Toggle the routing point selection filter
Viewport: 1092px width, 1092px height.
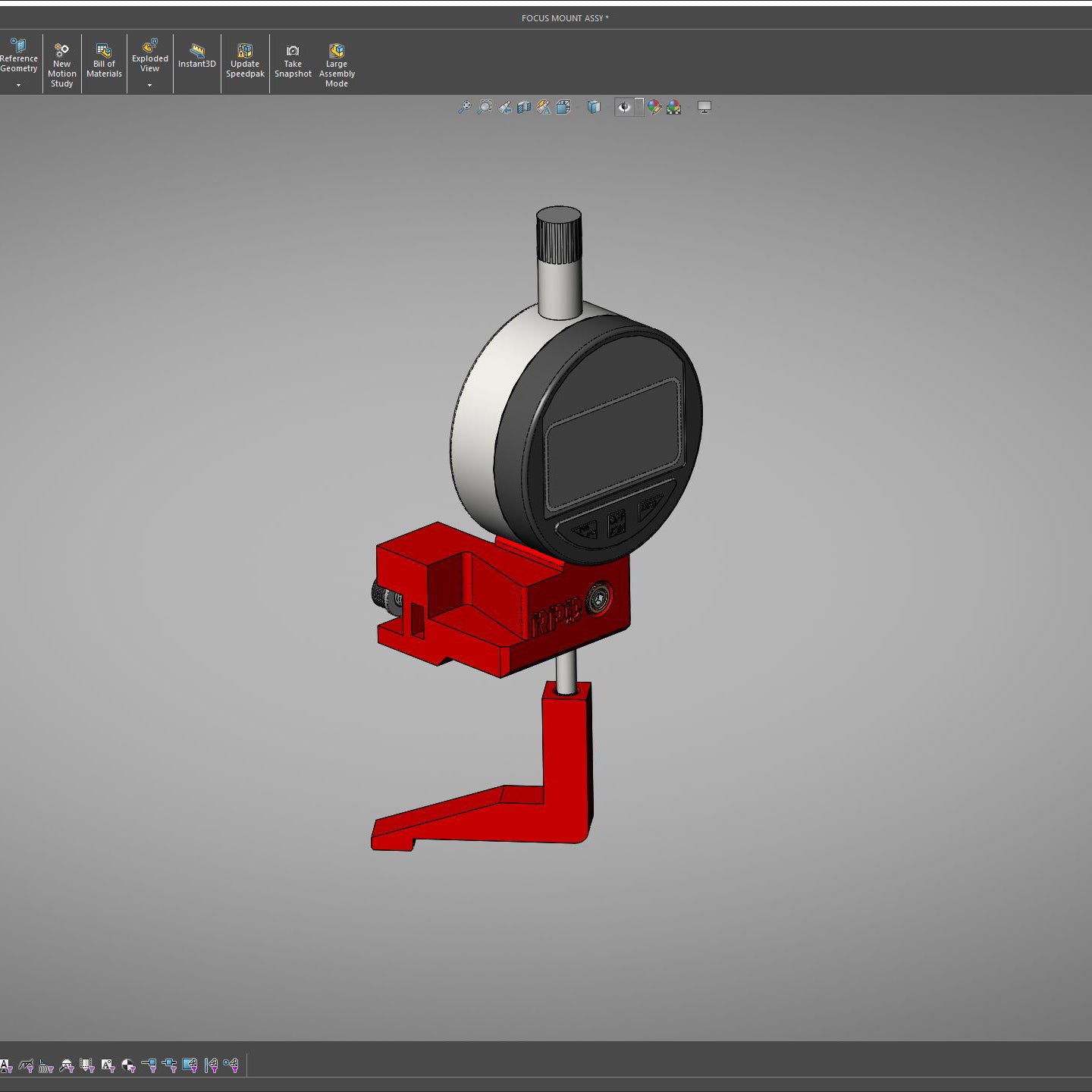tap(169, 1065)
